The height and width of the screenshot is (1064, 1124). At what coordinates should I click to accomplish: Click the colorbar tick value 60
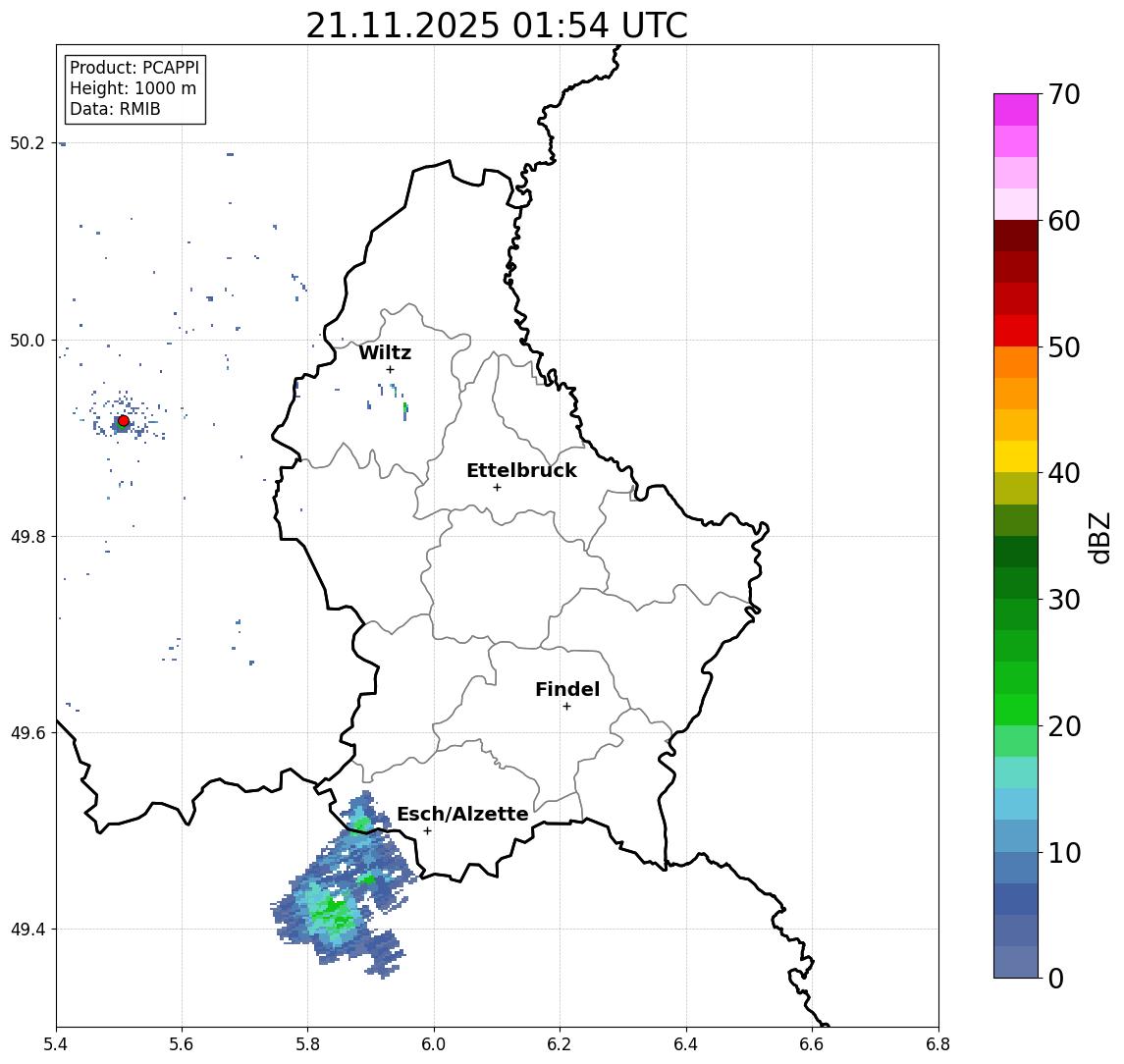click(x=1064, y=221)
